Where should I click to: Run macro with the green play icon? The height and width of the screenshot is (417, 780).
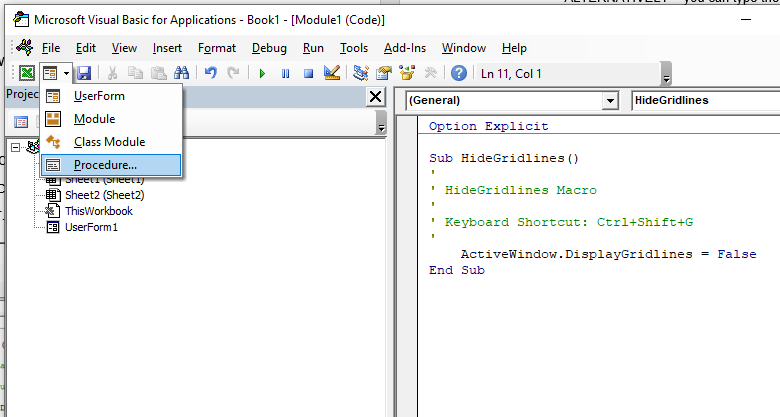click(x=262, y=73)
